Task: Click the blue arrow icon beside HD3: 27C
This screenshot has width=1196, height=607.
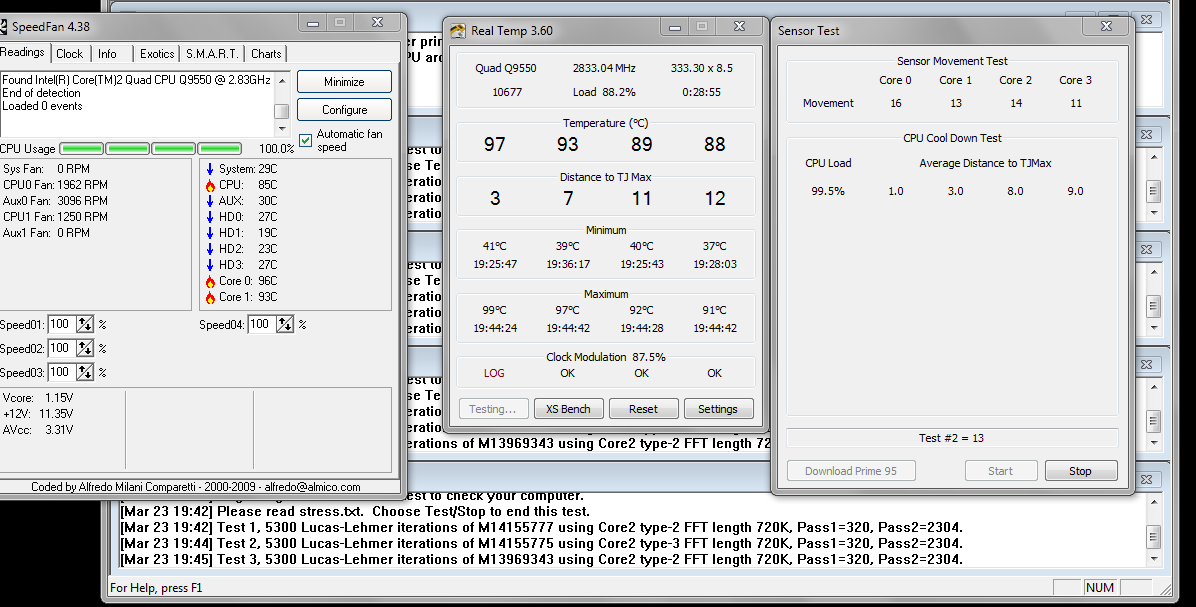Action: [210, 265]
